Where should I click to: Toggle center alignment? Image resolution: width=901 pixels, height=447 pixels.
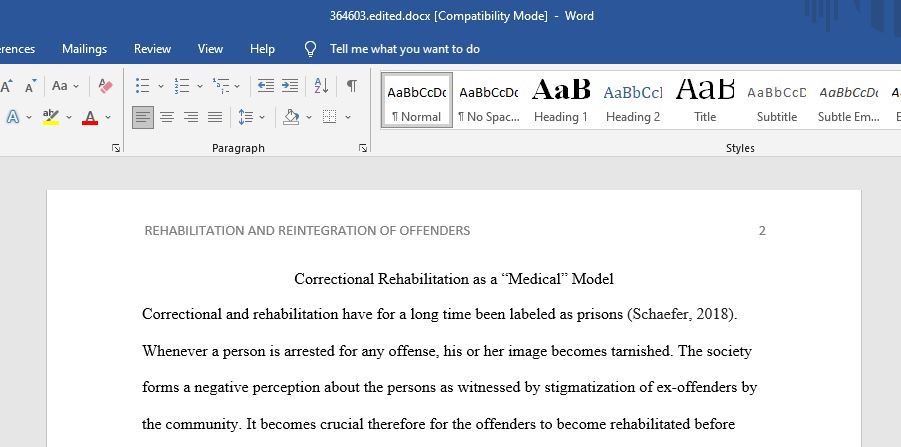click(x=167, y=117)
